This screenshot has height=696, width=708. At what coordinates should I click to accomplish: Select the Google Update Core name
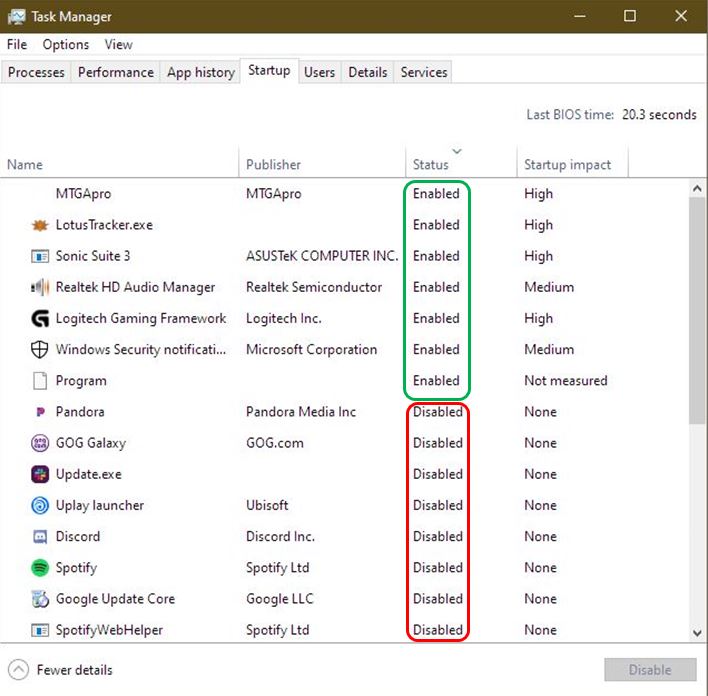tap(115, 599)
